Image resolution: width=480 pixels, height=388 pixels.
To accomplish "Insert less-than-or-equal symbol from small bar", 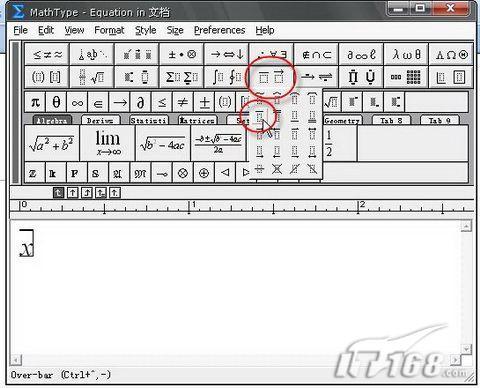I will [162, 102].
